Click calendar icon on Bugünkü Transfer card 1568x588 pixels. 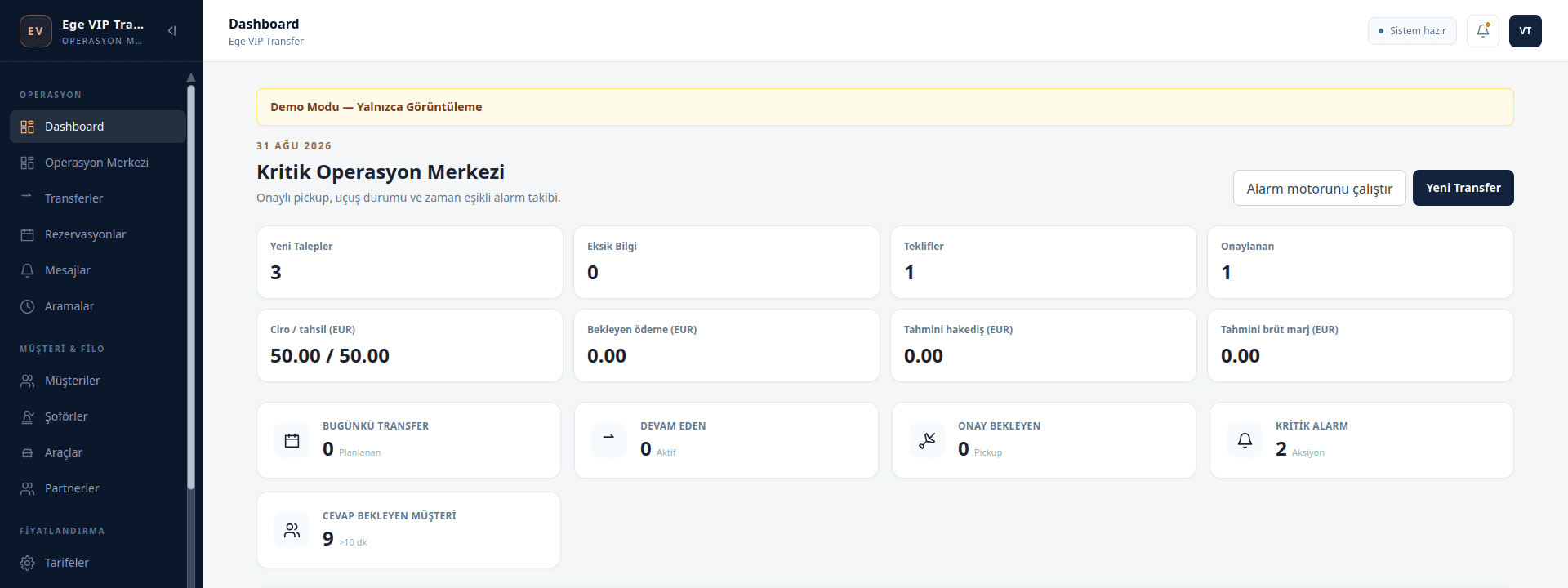292,440
